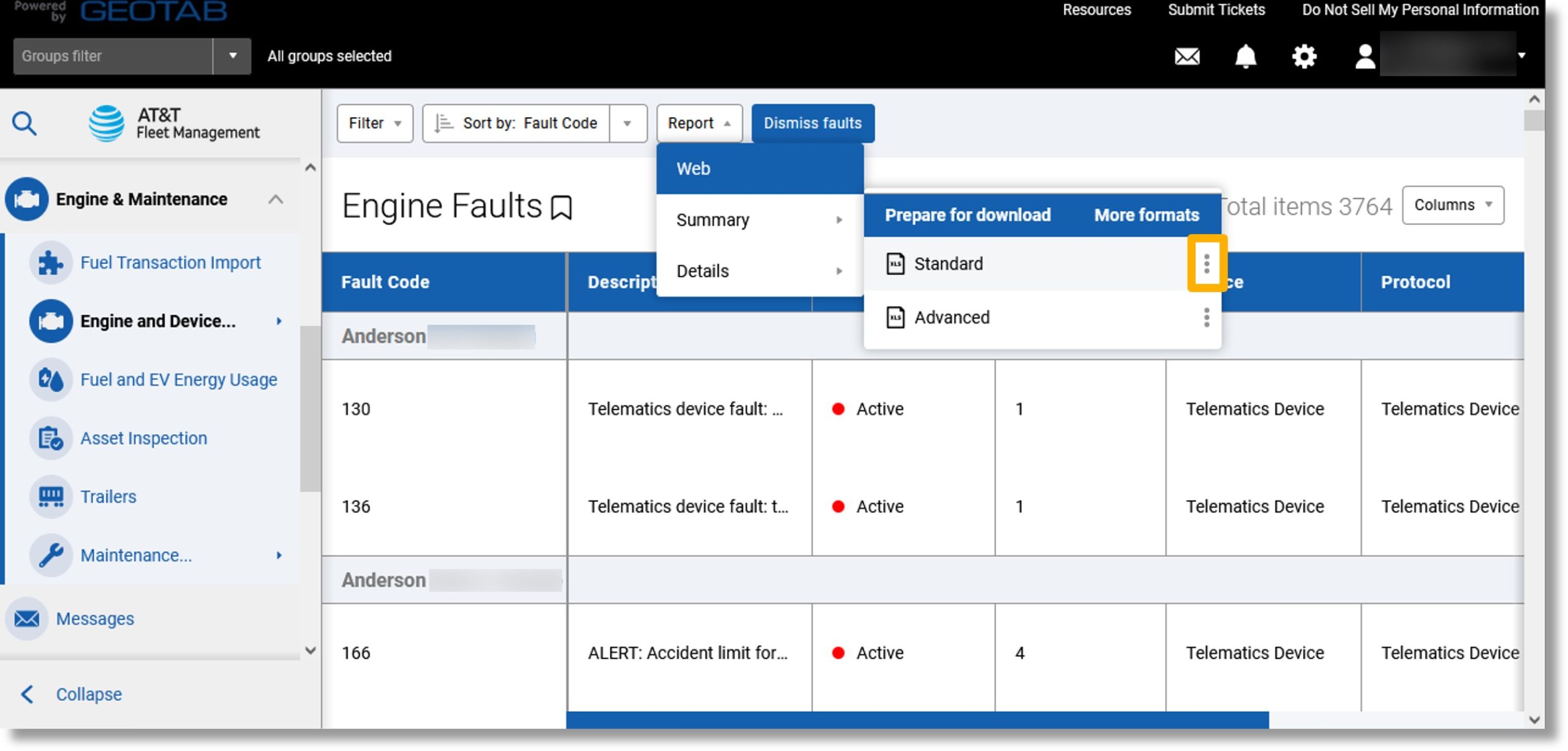Click the Dismiss faults button
This screenshot has height=751, width=1568.
click(x=813, y=123)
